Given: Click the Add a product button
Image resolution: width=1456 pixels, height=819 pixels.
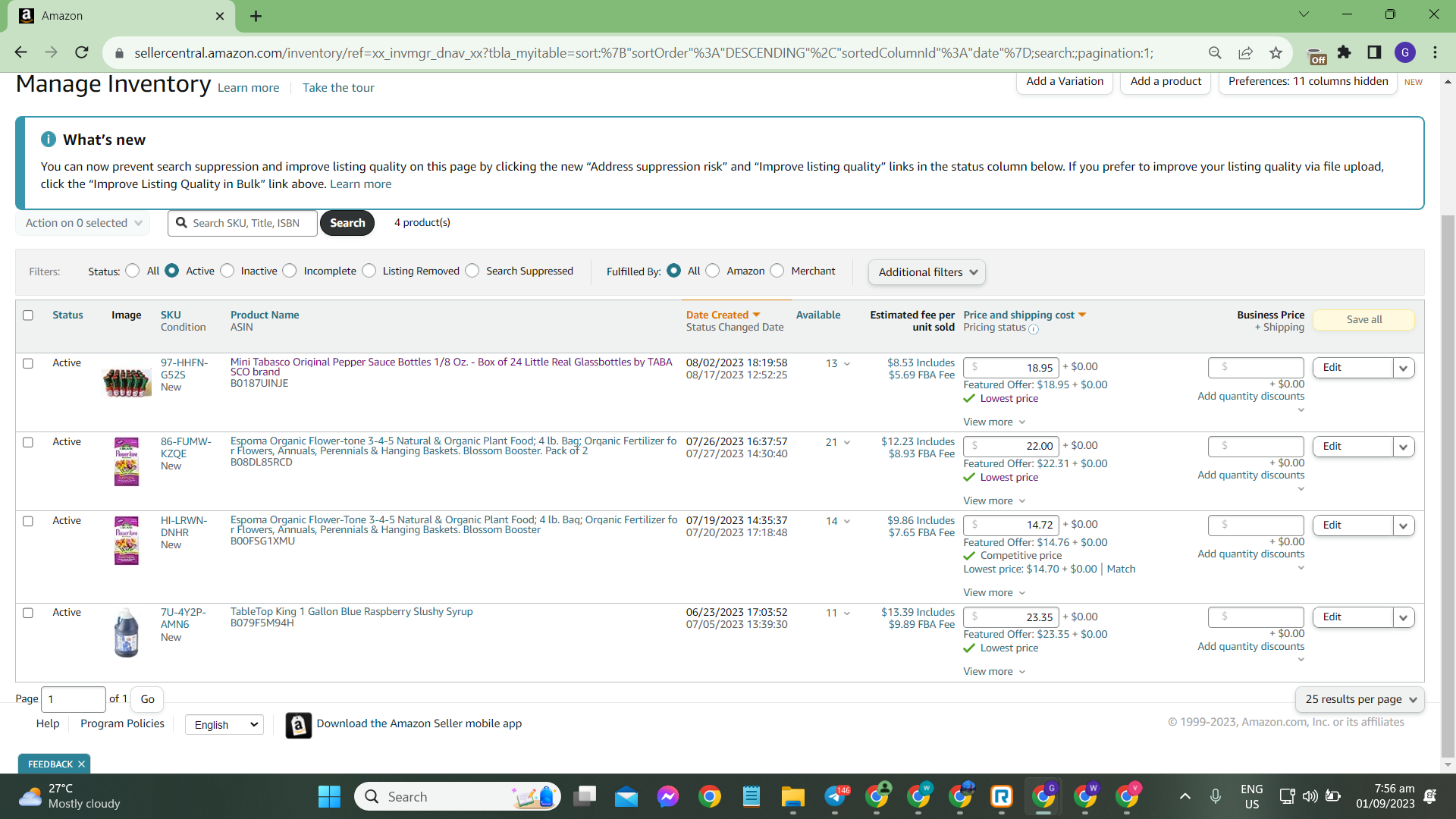Looking at the screenshot, I should click(x=1166, y=81).
